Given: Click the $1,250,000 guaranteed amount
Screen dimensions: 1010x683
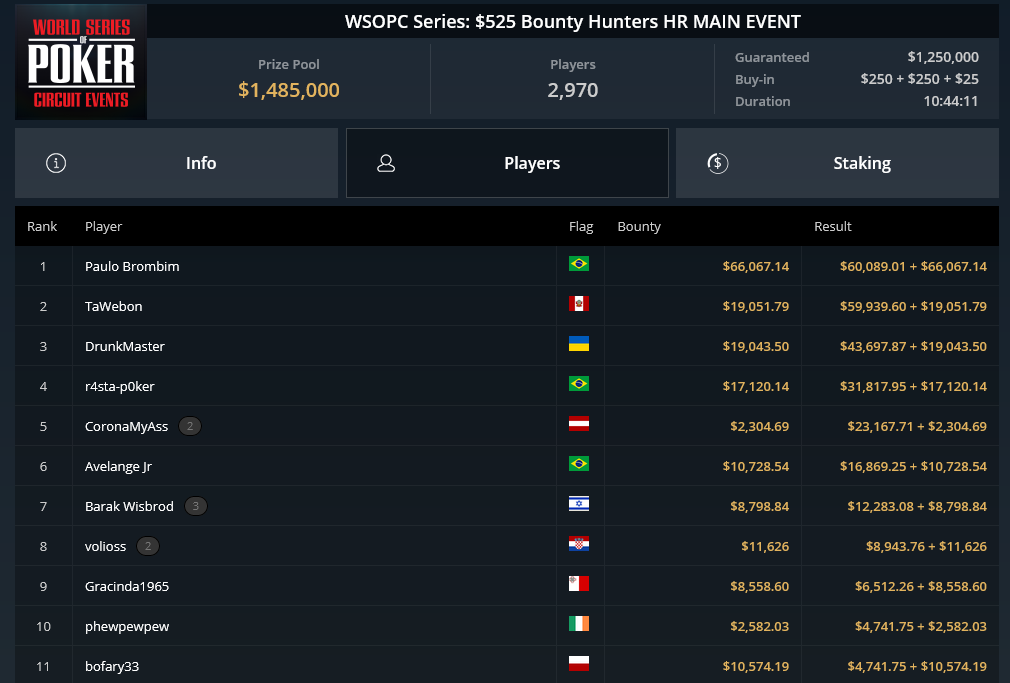Looking at the screenshot, I should [943, 57].
